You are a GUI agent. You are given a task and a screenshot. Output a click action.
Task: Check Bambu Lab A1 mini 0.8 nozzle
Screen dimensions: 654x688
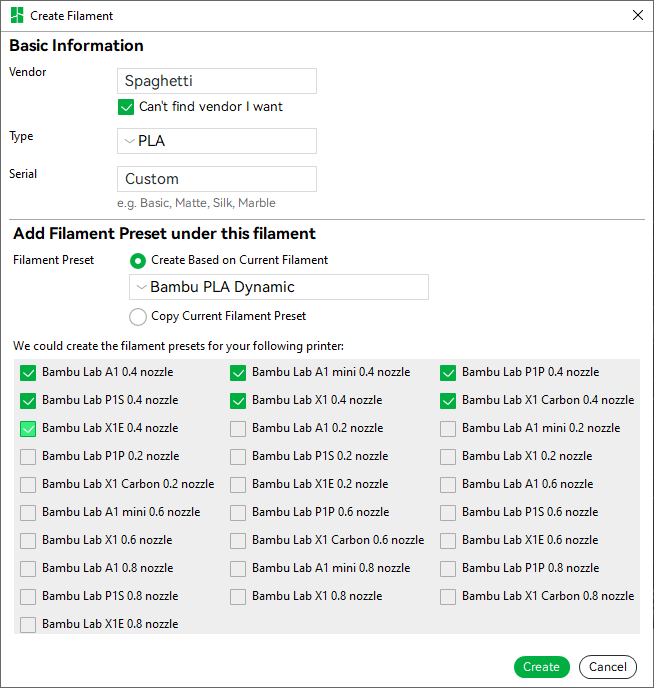(x=238, y=569)
